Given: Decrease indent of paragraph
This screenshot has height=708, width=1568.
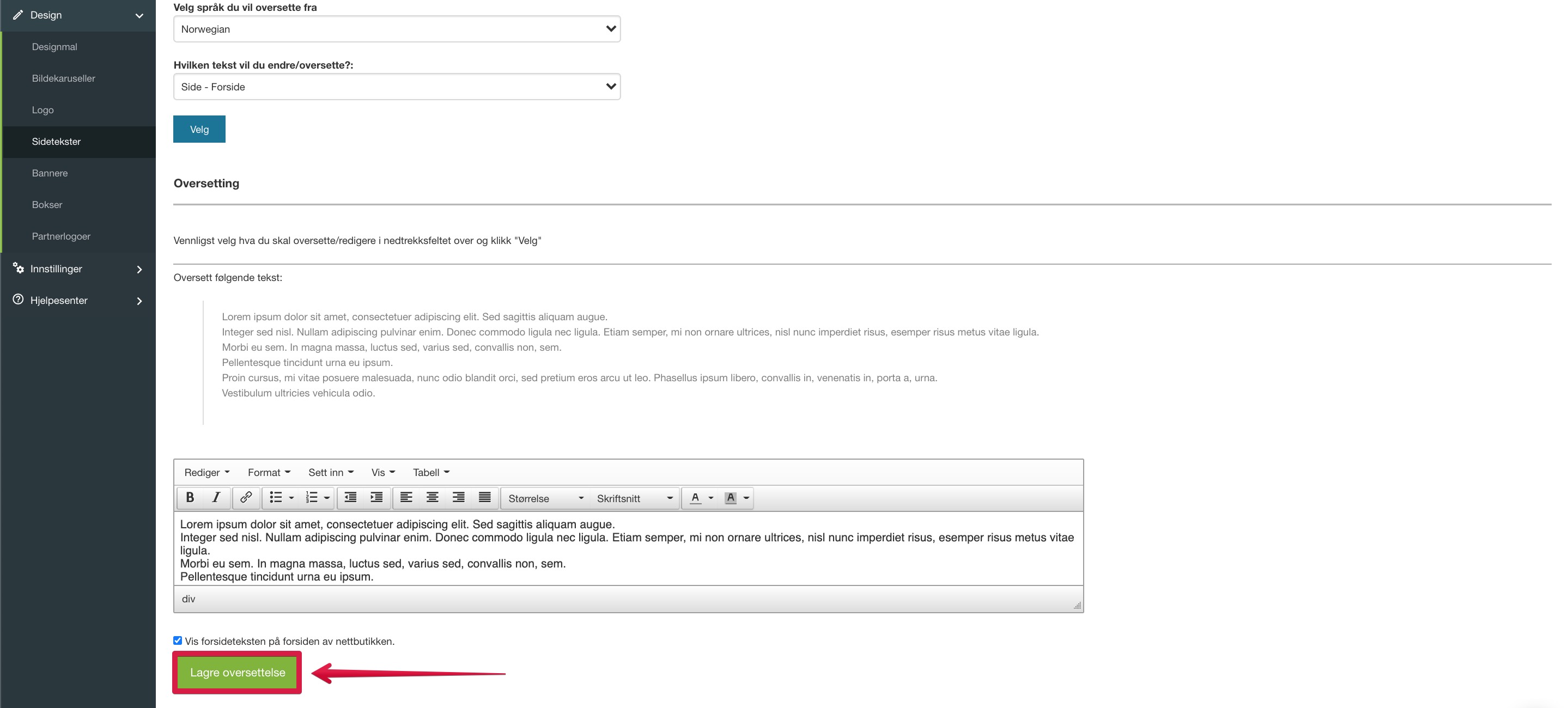Looking at the screenshot, I should point(351,498).
